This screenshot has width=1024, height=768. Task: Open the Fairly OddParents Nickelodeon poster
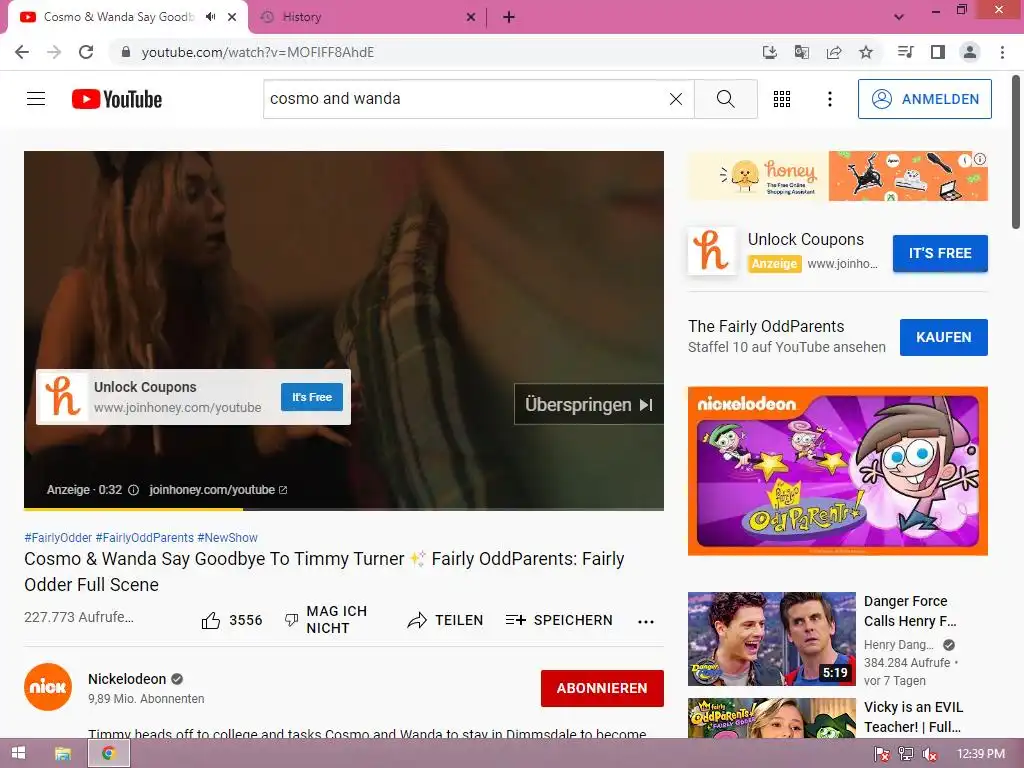[x=837, y=471]
